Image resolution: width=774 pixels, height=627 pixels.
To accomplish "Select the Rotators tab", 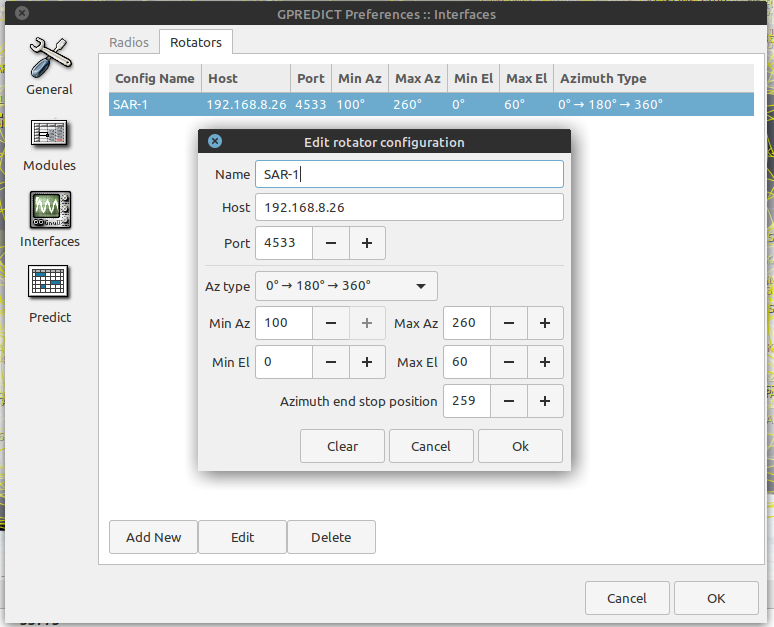I will (196, 42).
